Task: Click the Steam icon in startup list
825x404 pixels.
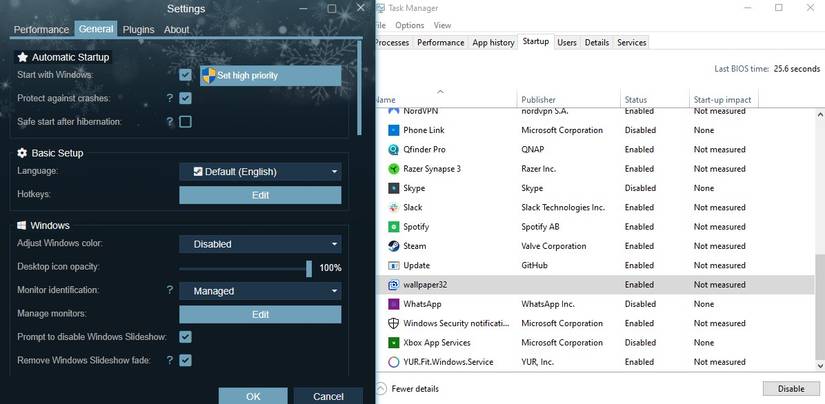Action: coord(394,246)
